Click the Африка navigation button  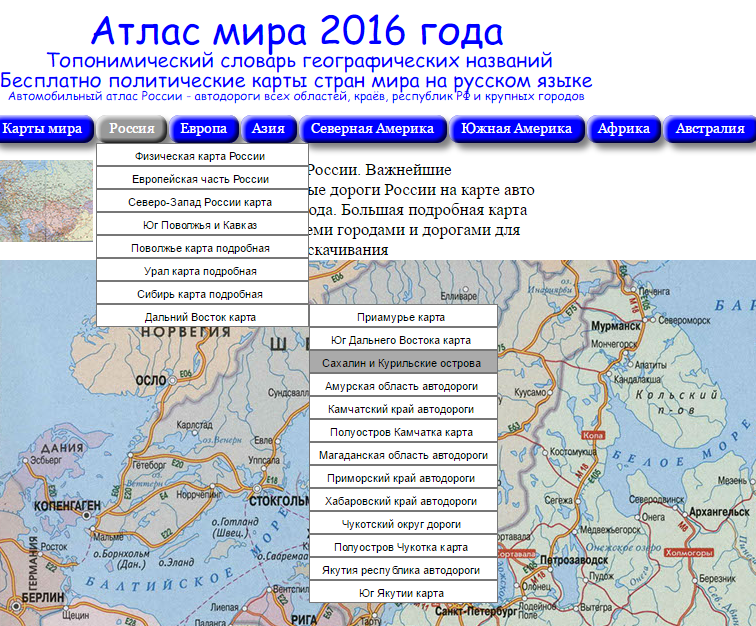pos(624,129)
